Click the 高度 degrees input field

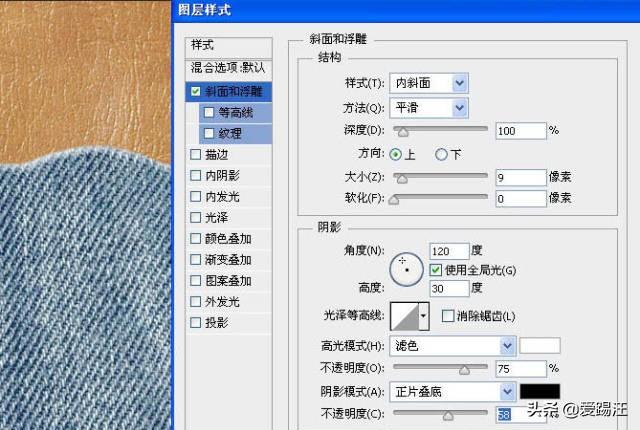449,288
